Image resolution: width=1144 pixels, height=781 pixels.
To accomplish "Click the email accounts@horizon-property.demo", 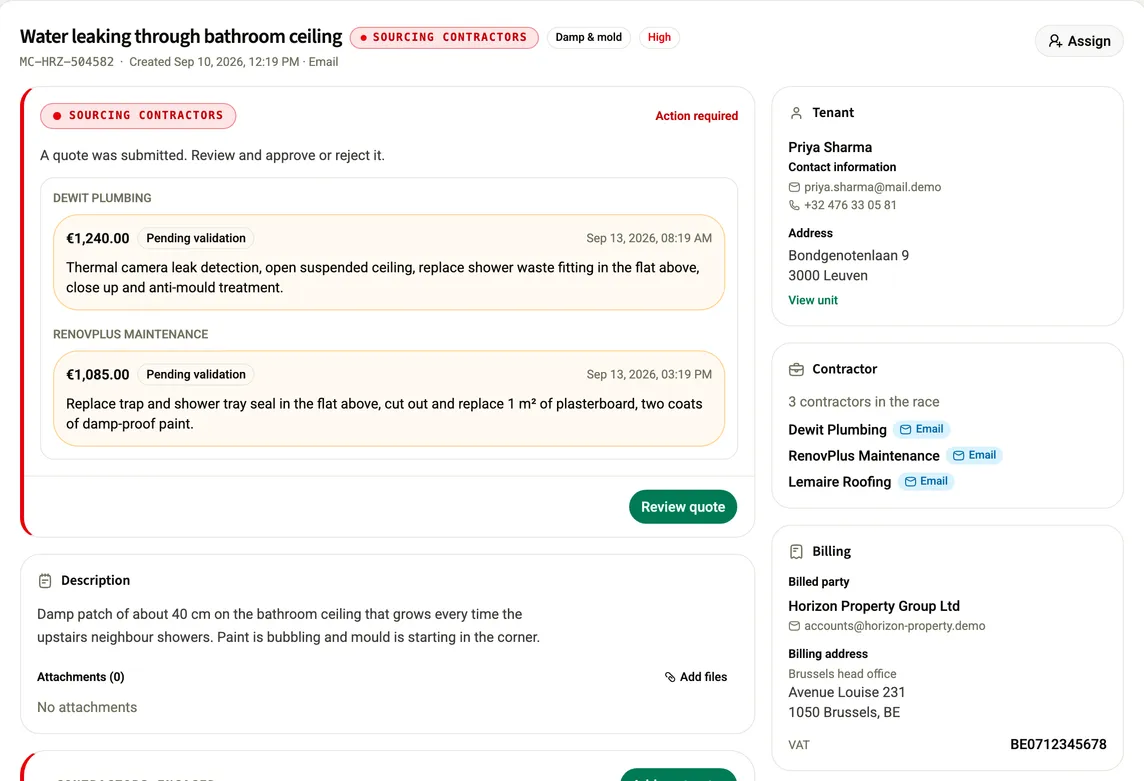I will click(894, 626).
